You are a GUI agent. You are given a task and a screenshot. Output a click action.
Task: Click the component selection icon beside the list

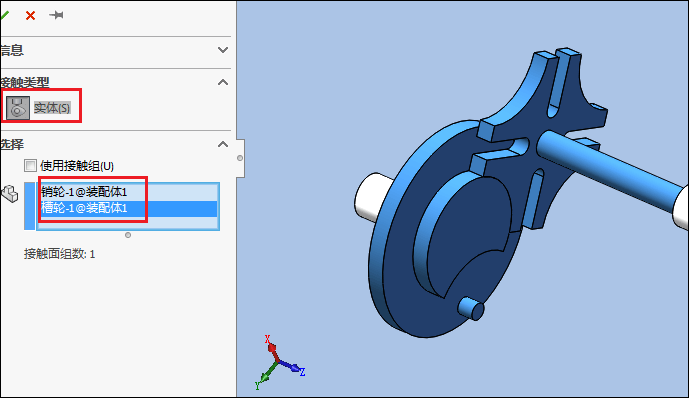10,193
